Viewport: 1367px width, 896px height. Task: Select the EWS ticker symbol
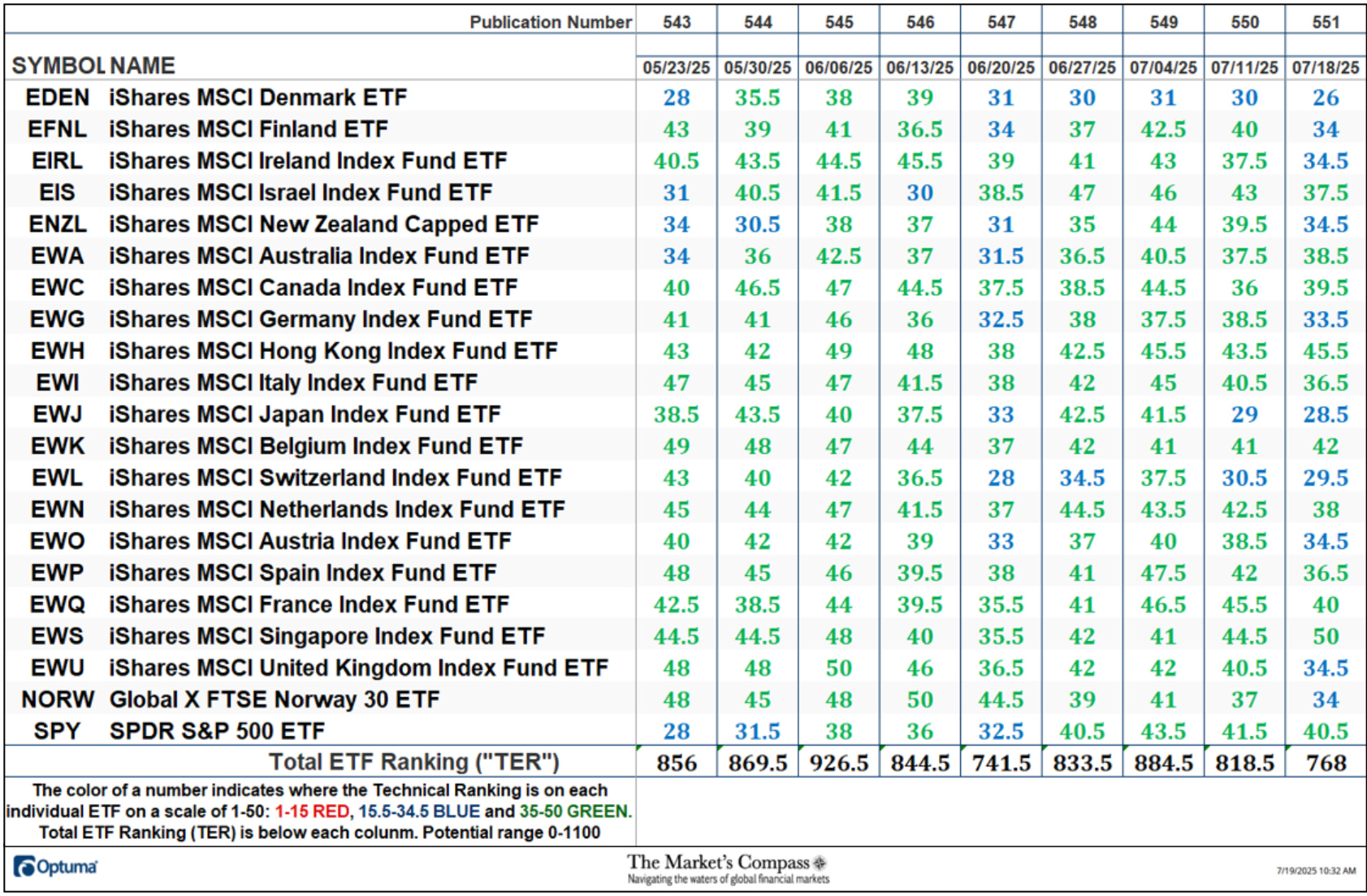[x=57, y=636]
